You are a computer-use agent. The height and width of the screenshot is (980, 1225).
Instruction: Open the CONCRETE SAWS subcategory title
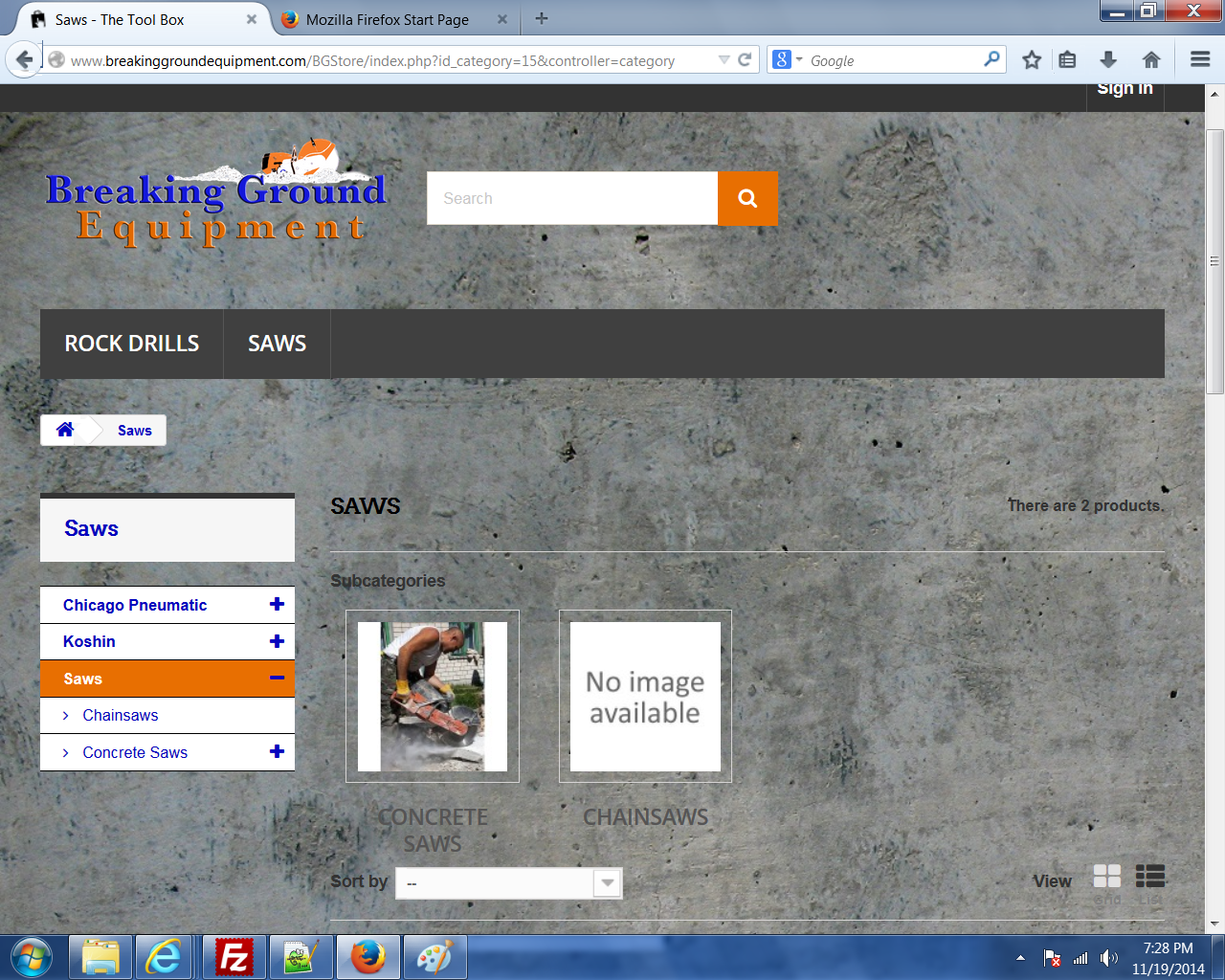pos(433,830)
